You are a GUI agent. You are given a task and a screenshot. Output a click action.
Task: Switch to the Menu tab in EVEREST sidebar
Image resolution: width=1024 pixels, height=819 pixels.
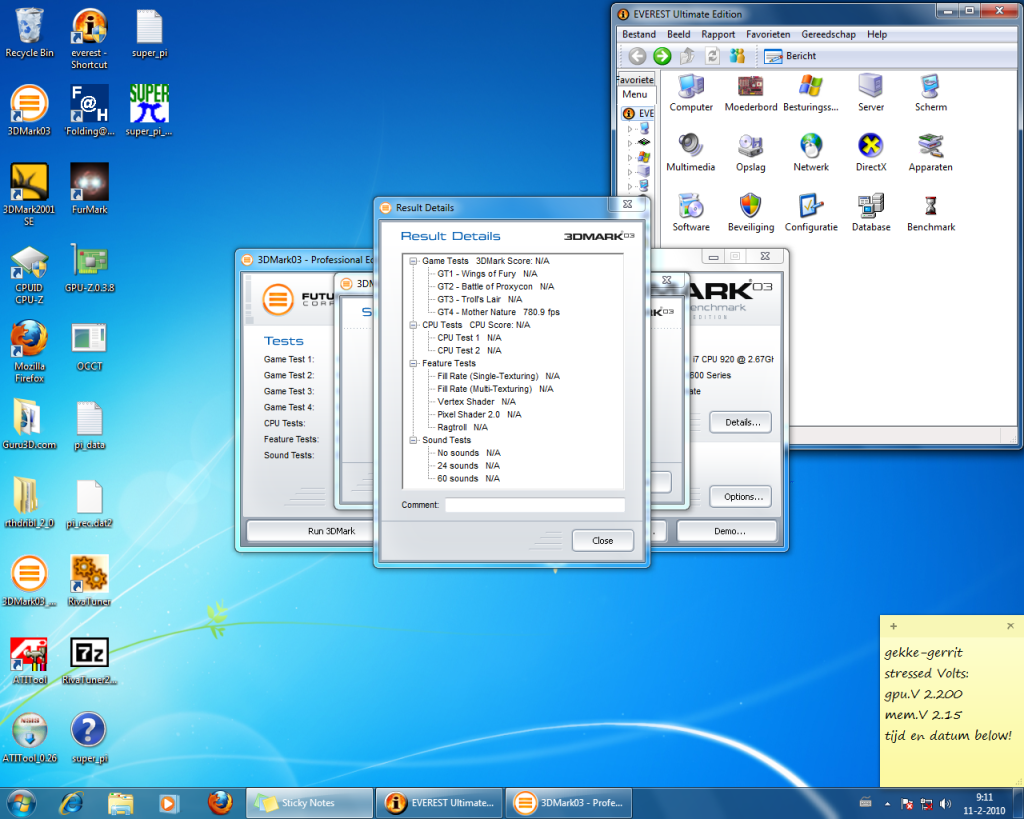click(635, 95)
